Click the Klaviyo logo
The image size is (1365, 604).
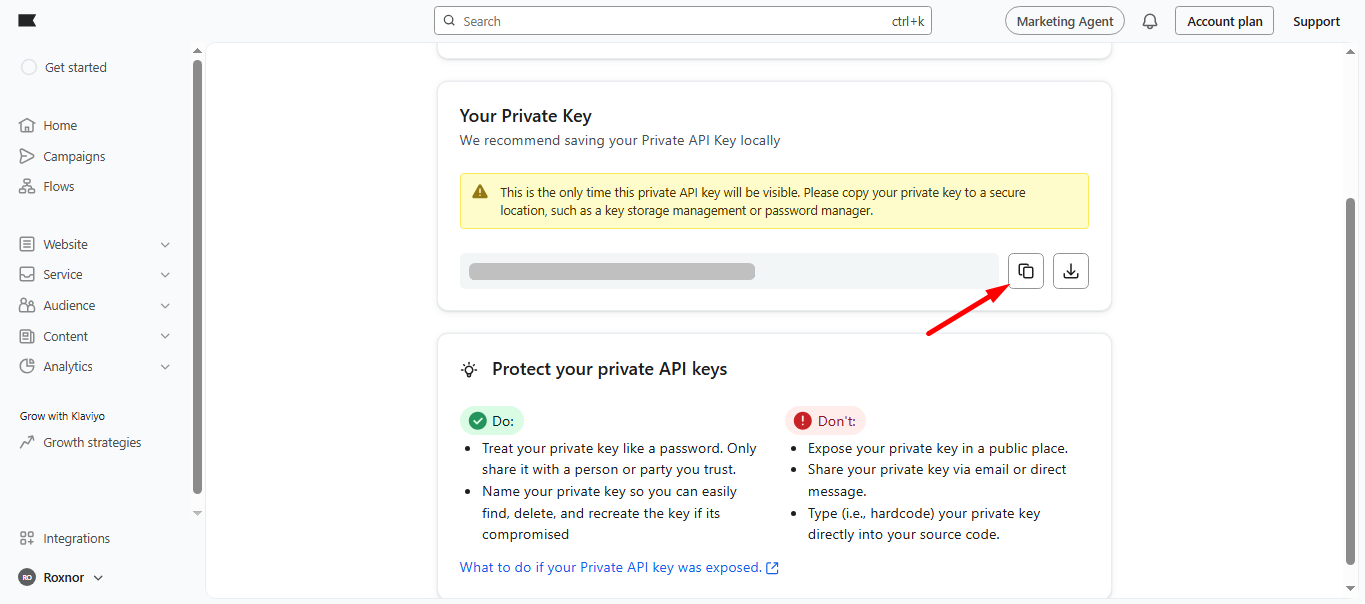(x=27, y=19)
